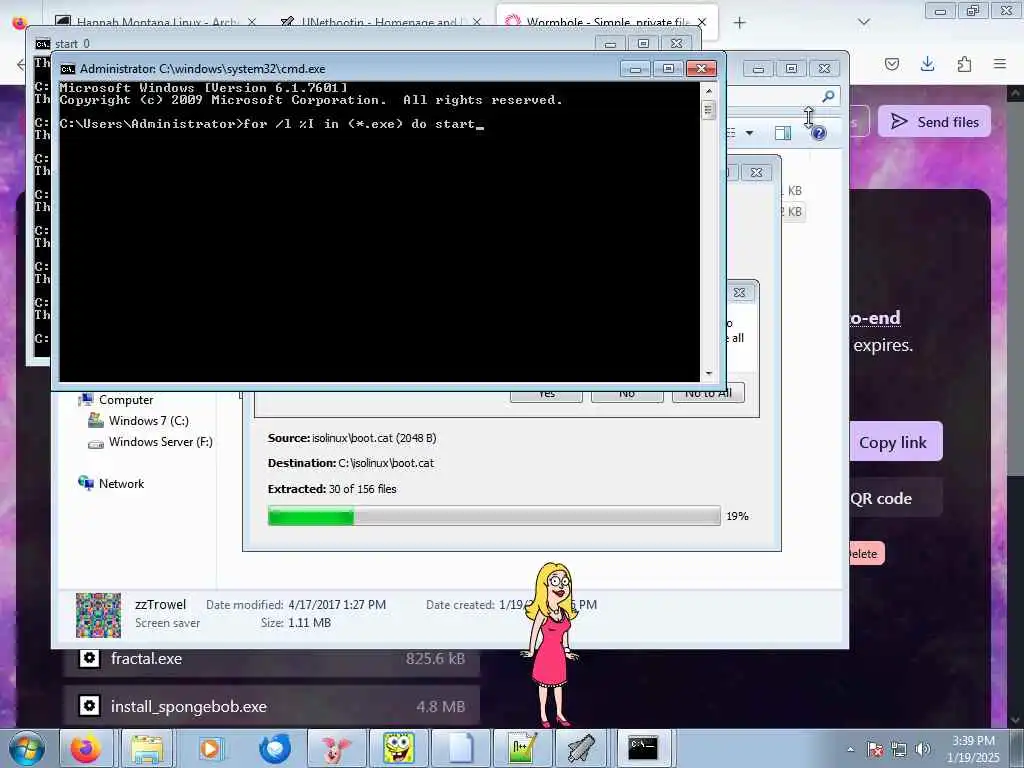Switch to cmd.exe taskbar button
Viewport: 1024px width, 768px height.
(643, 748)
